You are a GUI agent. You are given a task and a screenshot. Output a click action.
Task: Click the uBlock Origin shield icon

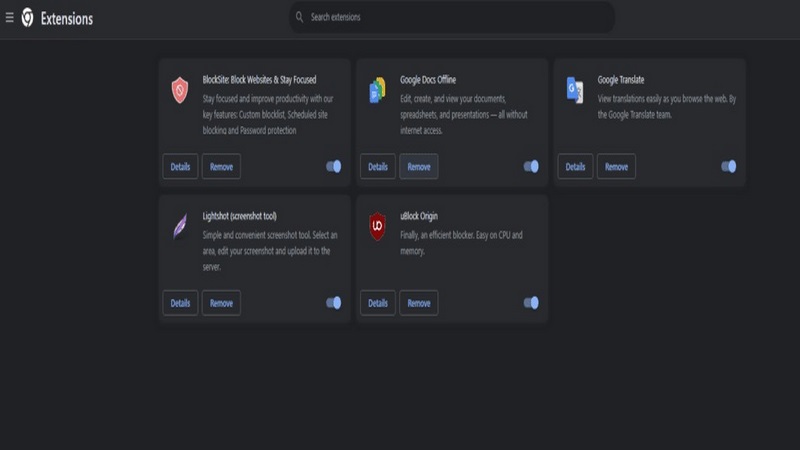click(377, 226)
